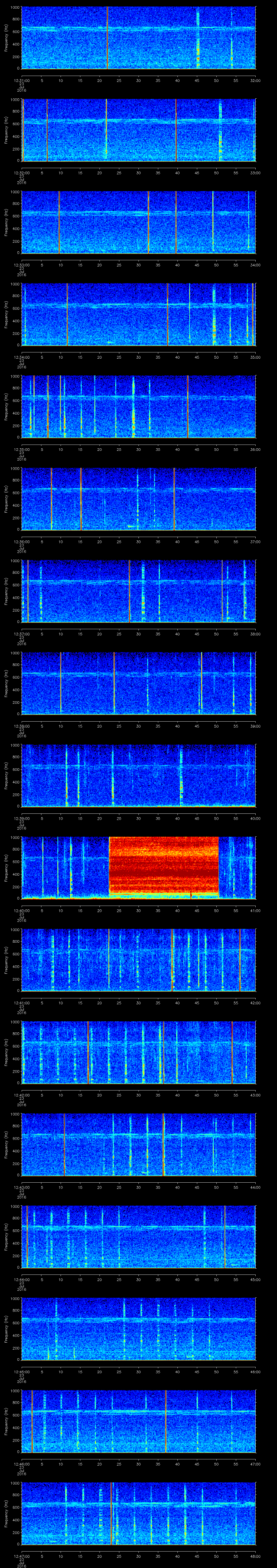Click the "30" tick label under the 12:34 spectrogram
Viewport: 277px width, 1568px height.
point(138,357)
